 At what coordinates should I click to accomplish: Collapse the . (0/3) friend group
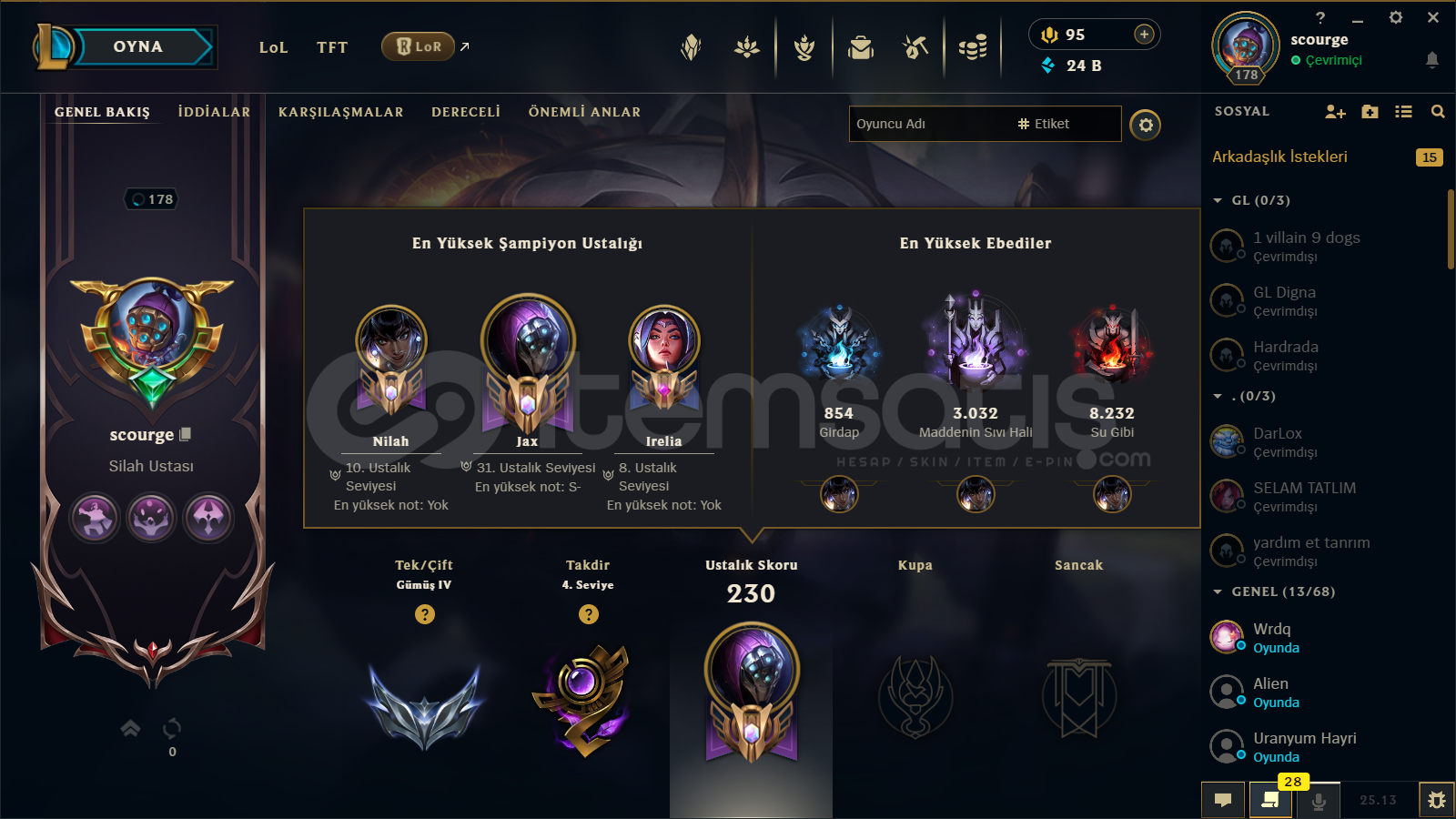click(x=1218, y=396)
